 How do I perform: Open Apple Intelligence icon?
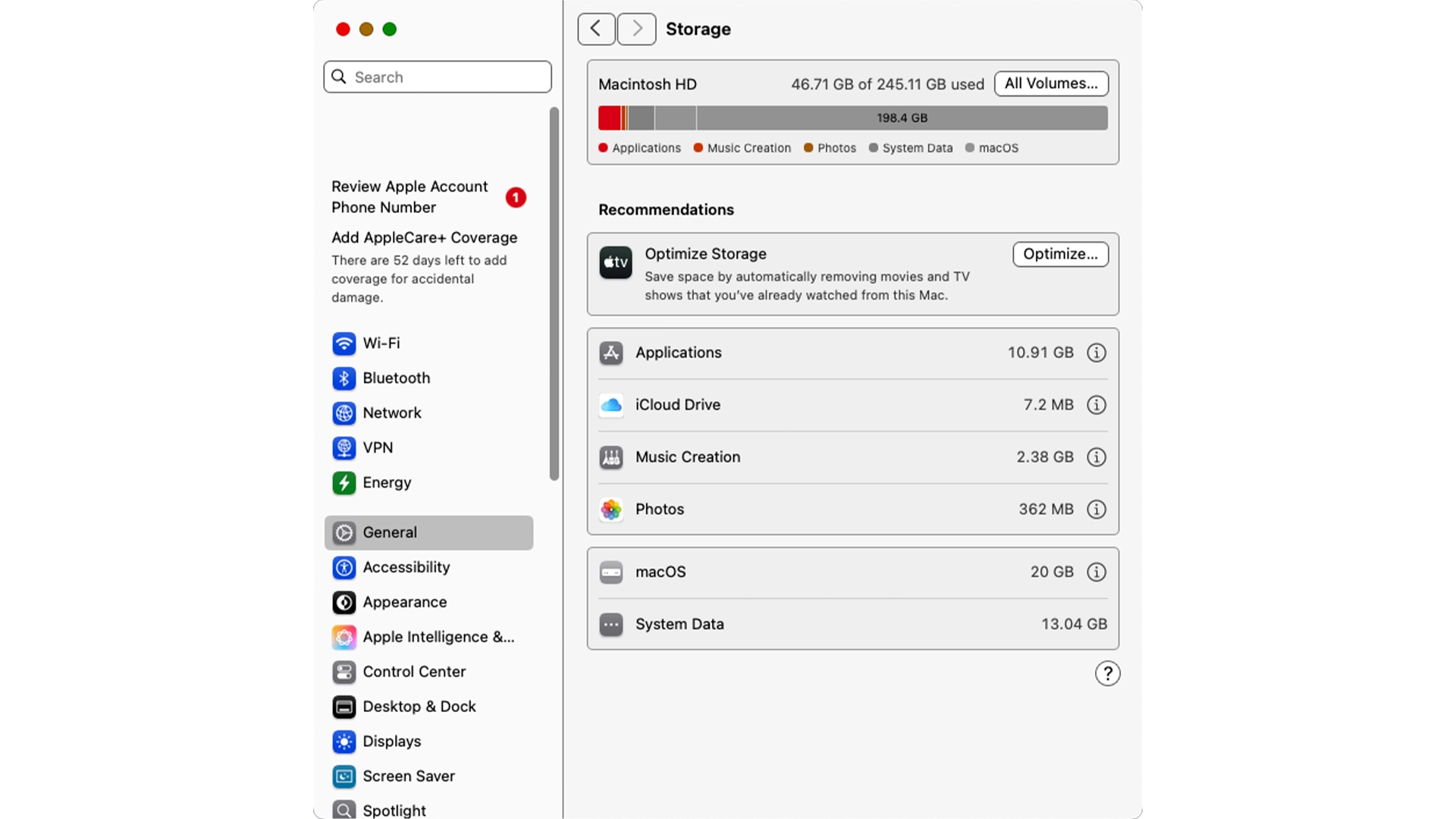(x=344, y=638)
